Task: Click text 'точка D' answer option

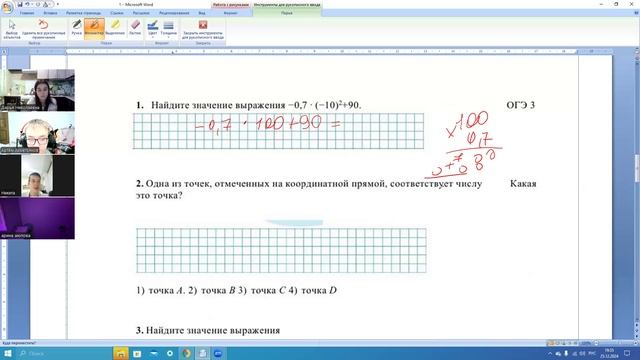Action: tap(319, 291)
